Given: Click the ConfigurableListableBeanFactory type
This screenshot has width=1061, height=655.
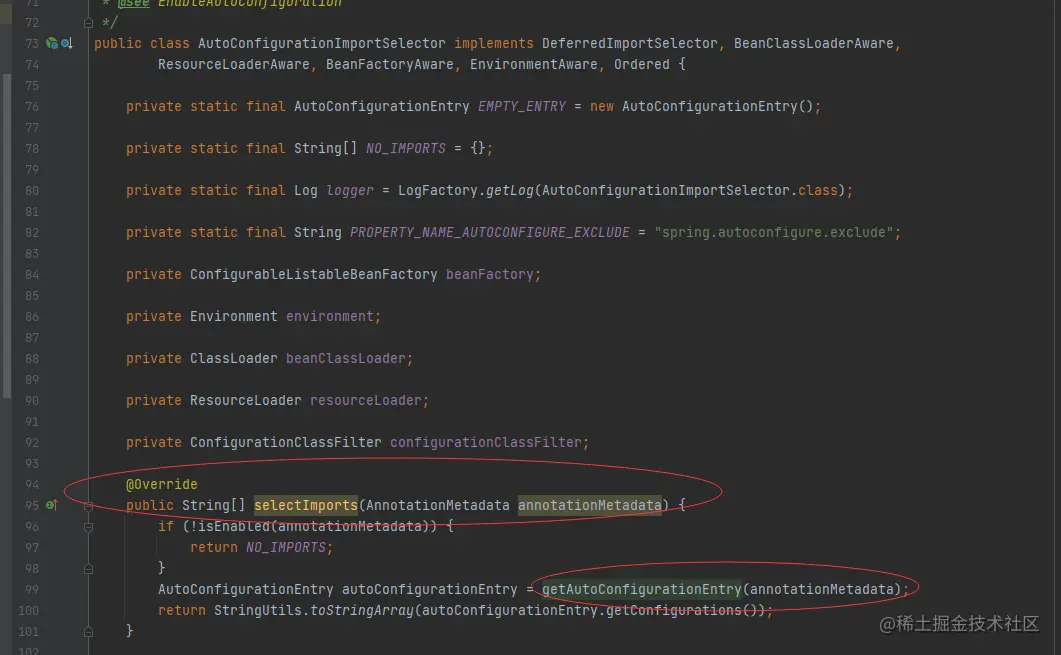Looking at the screenshot, I should pyautogui.click(x=313, y=274).
